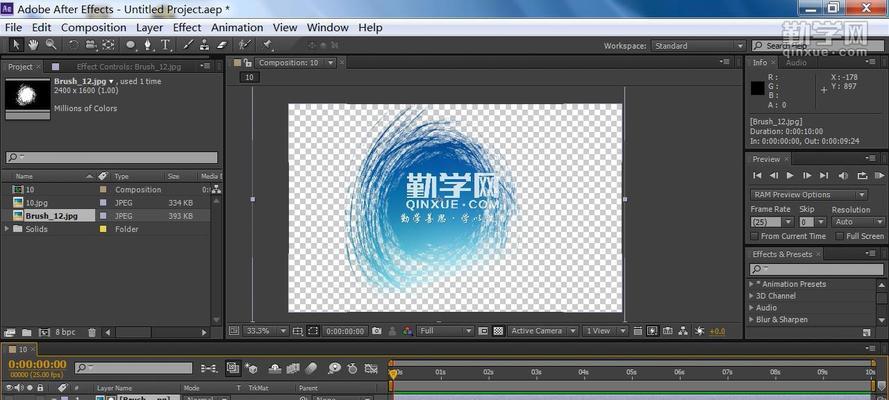Image resolution: width=889 pixels, height=400 pixels.
Task: Toggle Motion Blur switch in timeline
Action: (311, 368)
